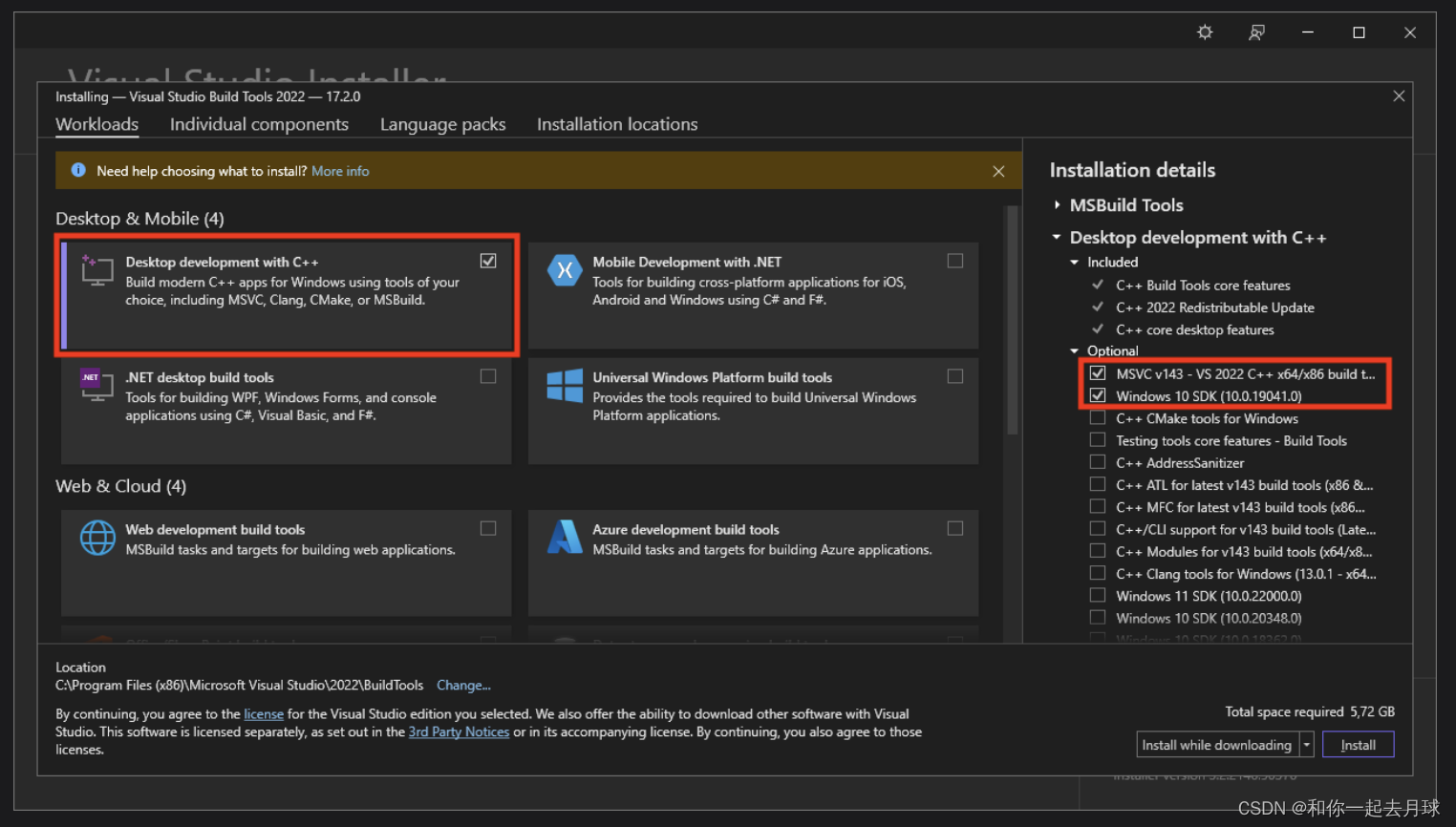Click the Install button

point(1358,745)
